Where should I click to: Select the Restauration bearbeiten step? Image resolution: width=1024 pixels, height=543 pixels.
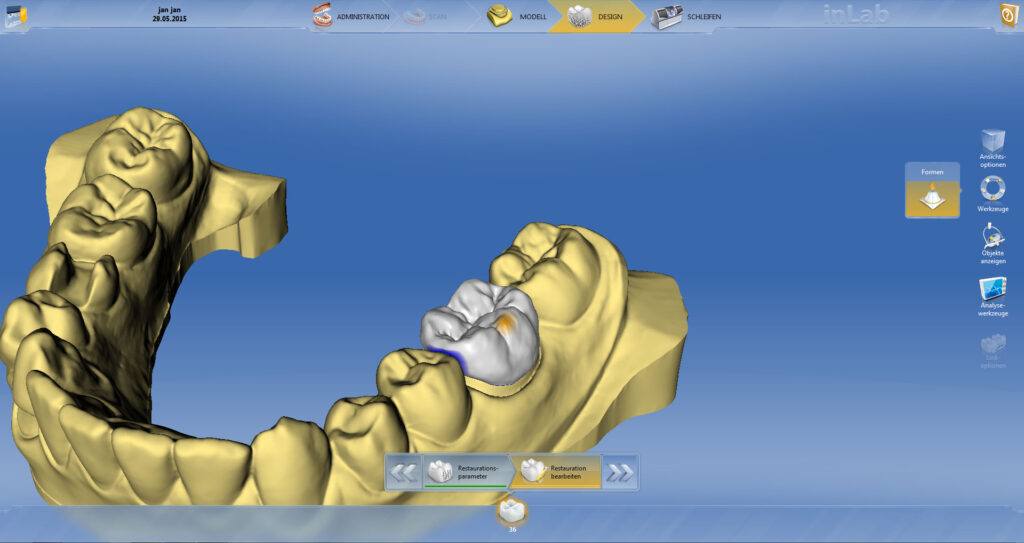pyautogui.click(x=556, y=472)
